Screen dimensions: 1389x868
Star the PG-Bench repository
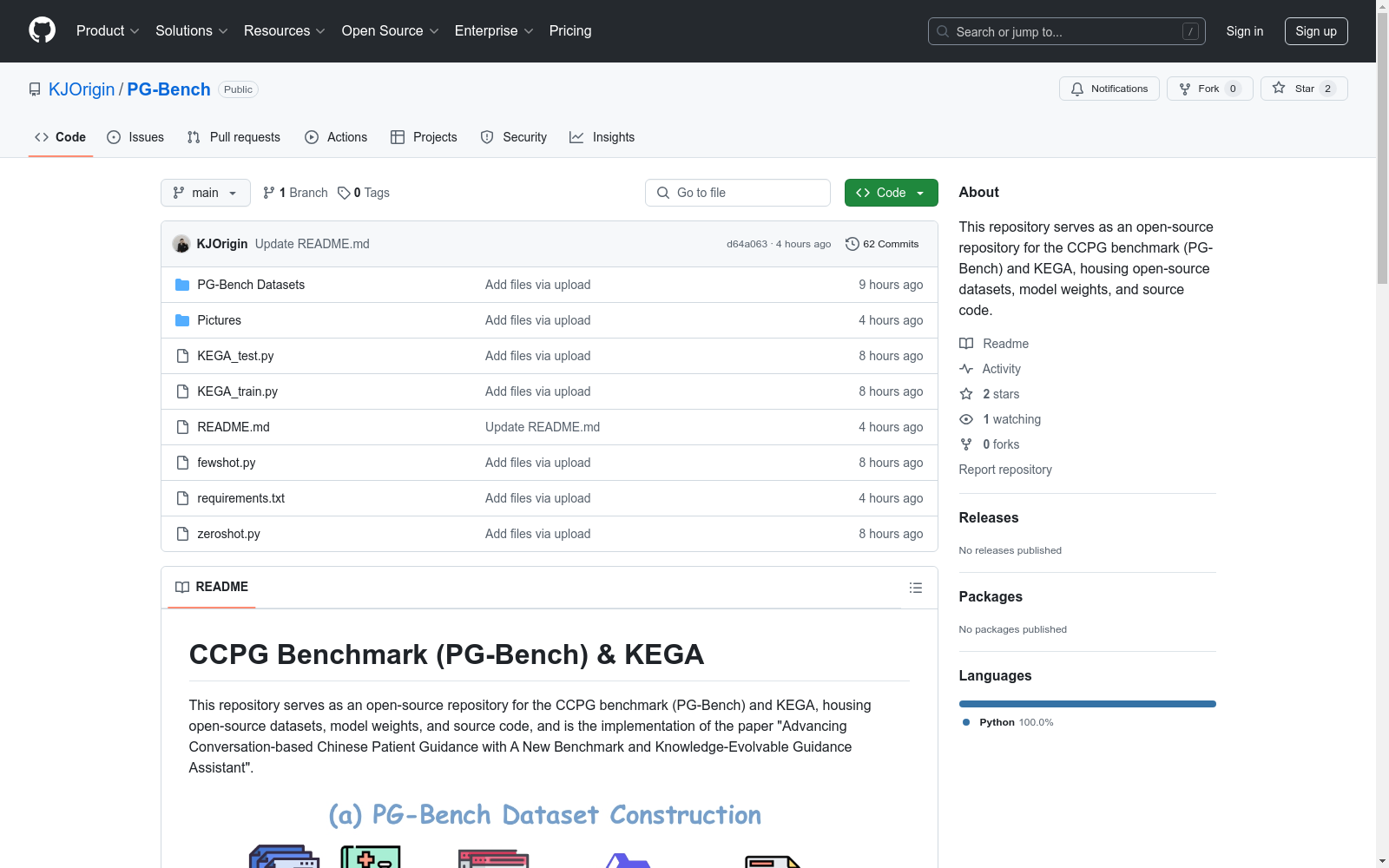(x=1303, y=89)
